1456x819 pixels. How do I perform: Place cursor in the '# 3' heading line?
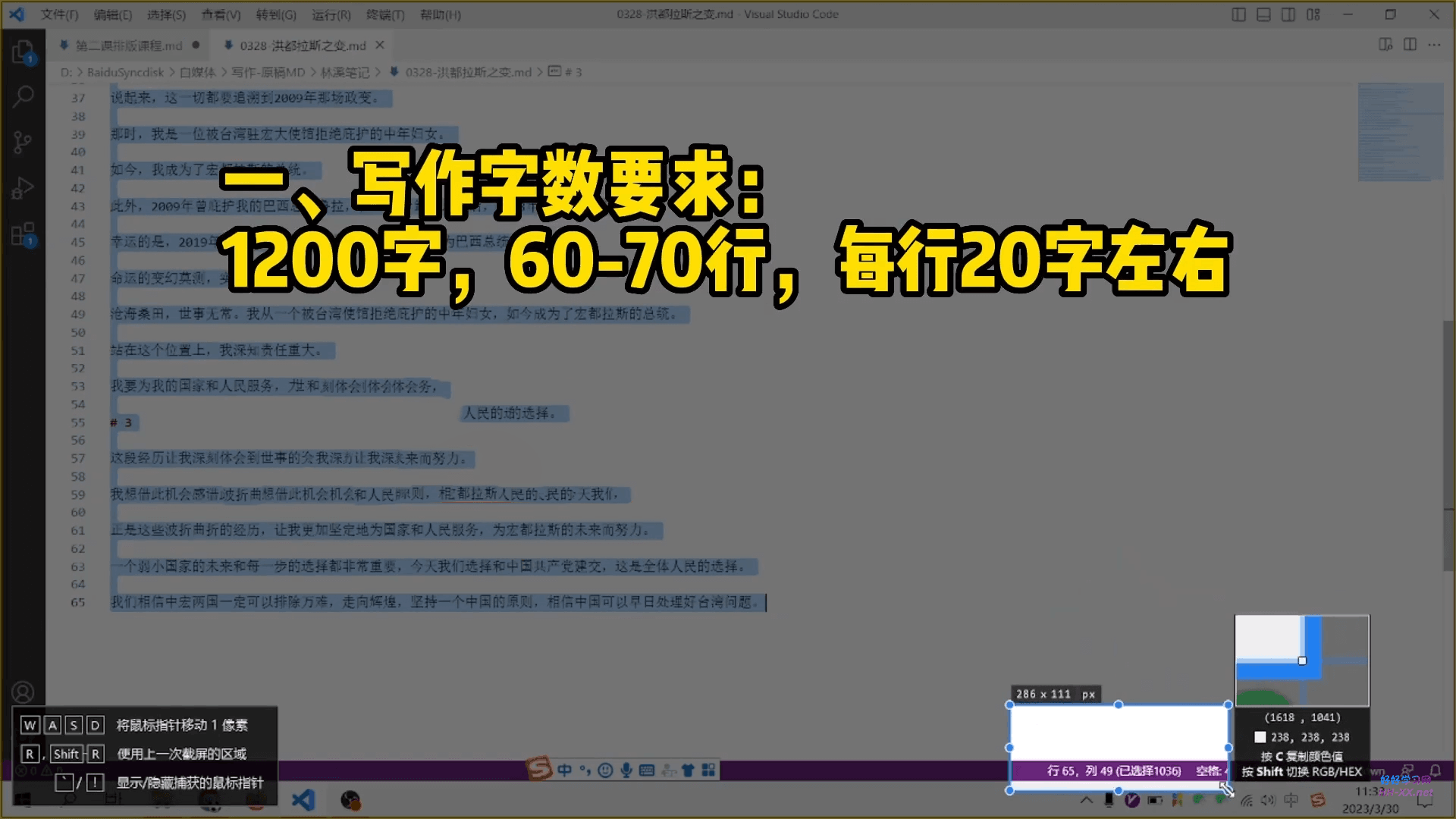click(x=121, y=422)
